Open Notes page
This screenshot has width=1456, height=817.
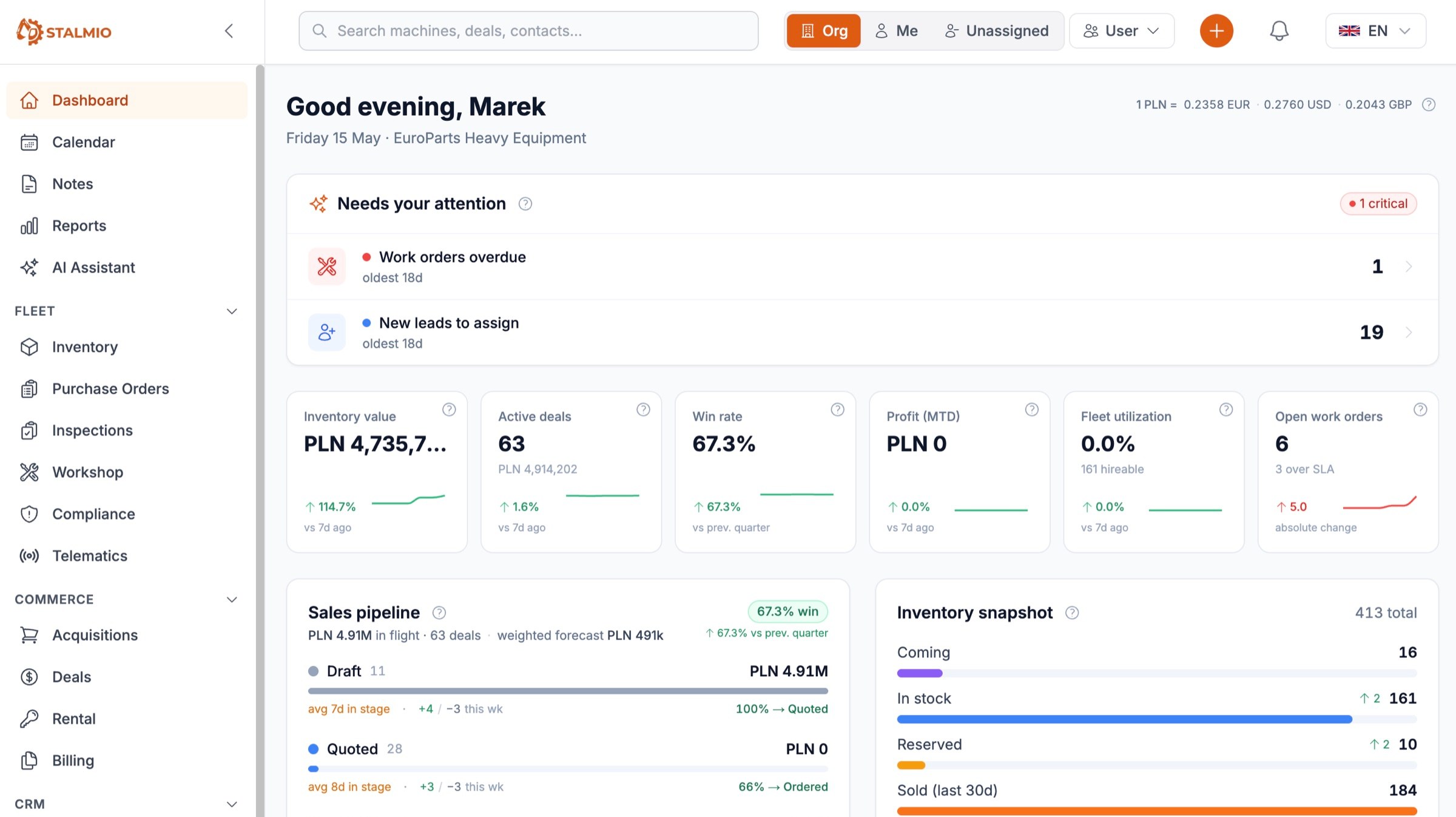(127, 184)
